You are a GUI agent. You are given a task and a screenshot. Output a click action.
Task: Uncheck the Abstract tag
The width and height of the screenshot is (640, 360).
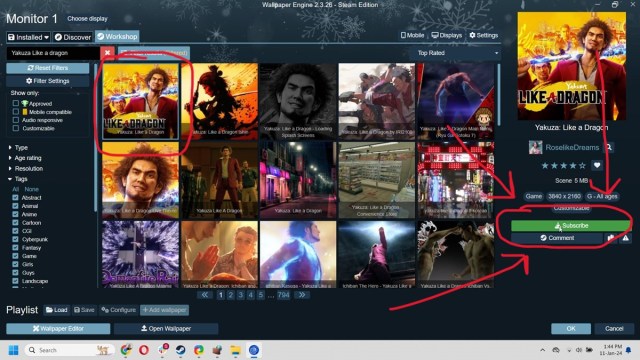(x=15, y=198)
